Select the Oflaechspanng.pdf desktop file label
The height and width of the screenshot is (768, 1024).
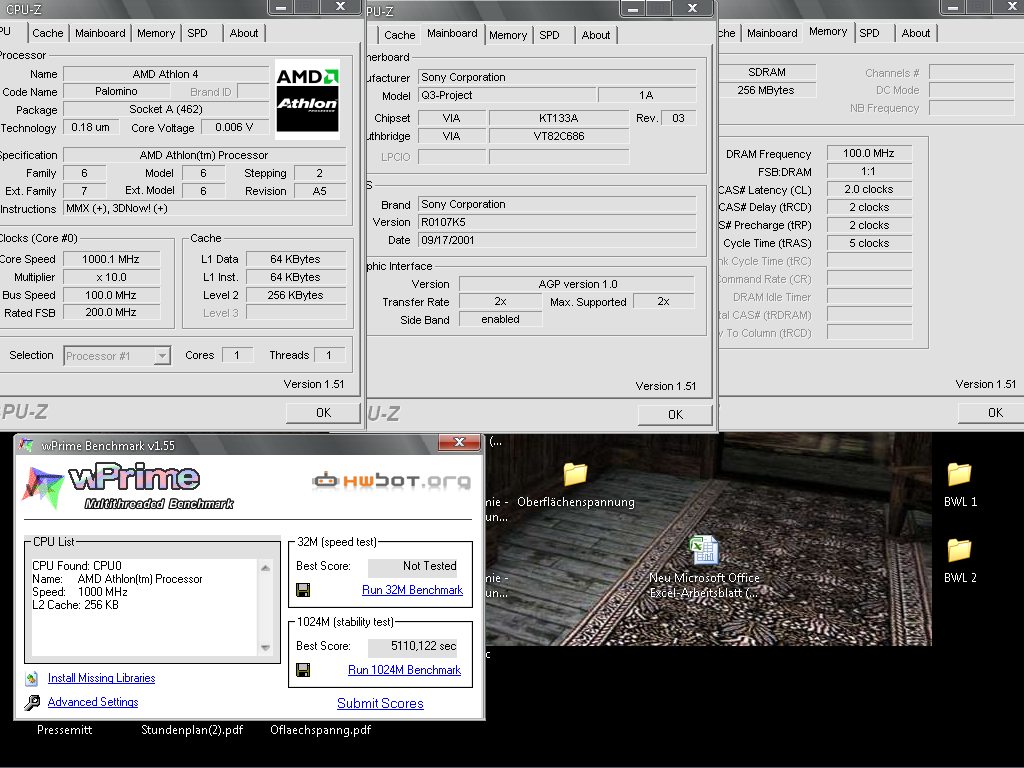coord(321,729)
